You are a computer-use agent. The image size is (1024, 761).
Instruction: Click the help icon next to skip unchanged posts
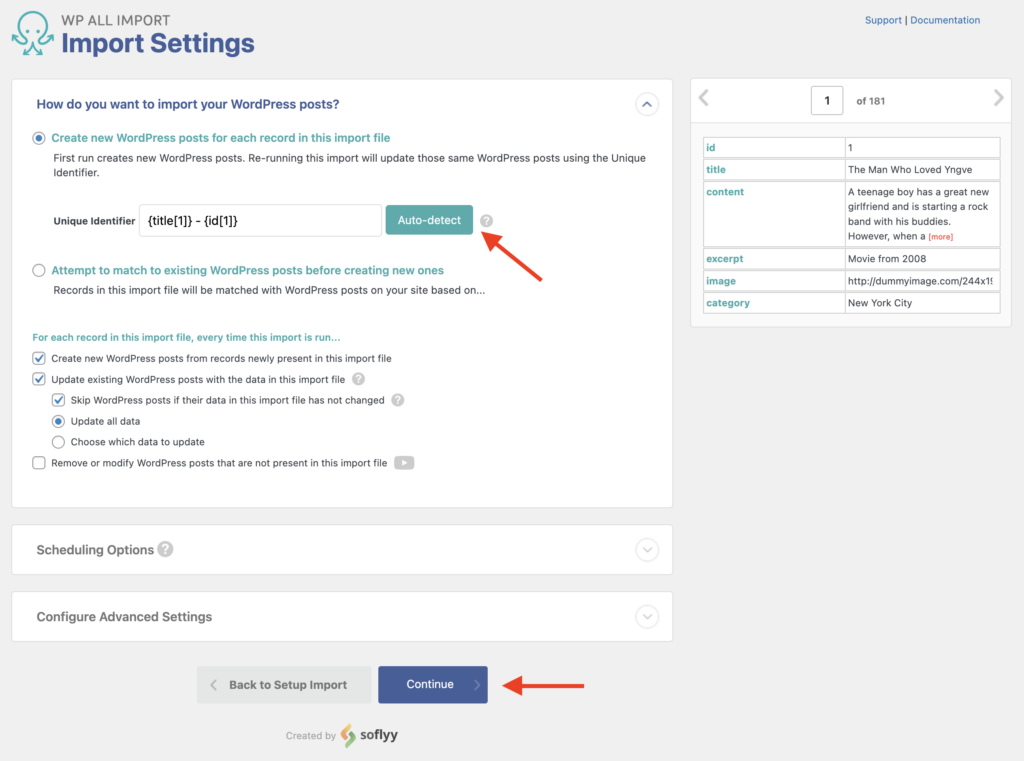click(397, 399)
